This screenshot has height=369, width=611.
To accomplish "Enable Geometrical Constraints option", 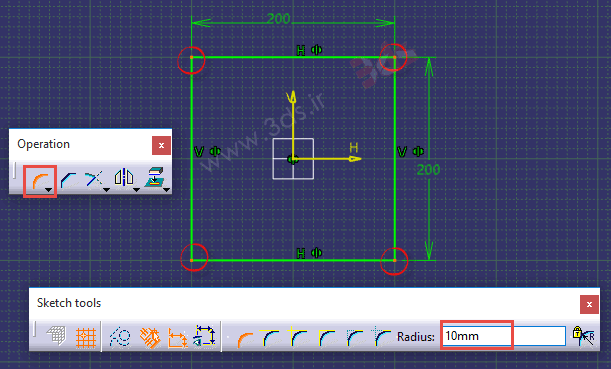I will (150, 337).
